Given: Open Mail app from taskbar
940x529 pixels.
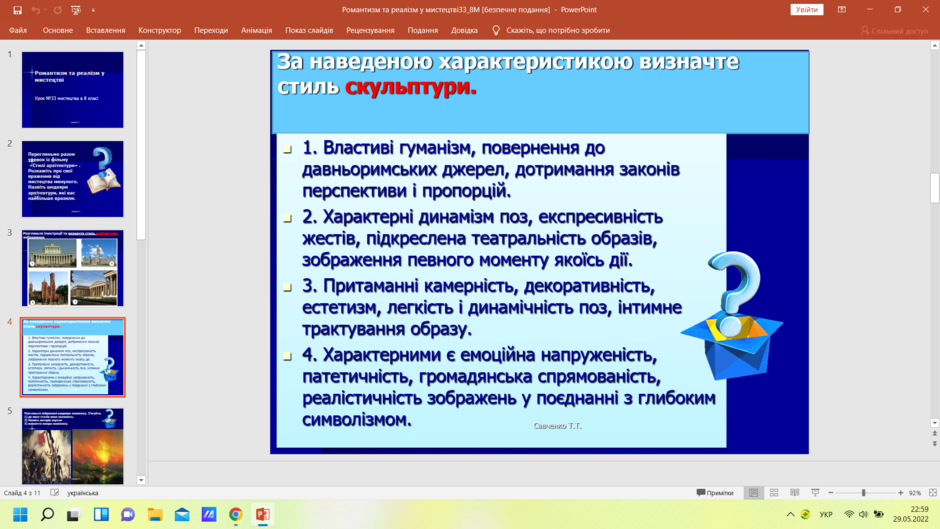Looking at the screenshot, I should [x=182, y=515].
